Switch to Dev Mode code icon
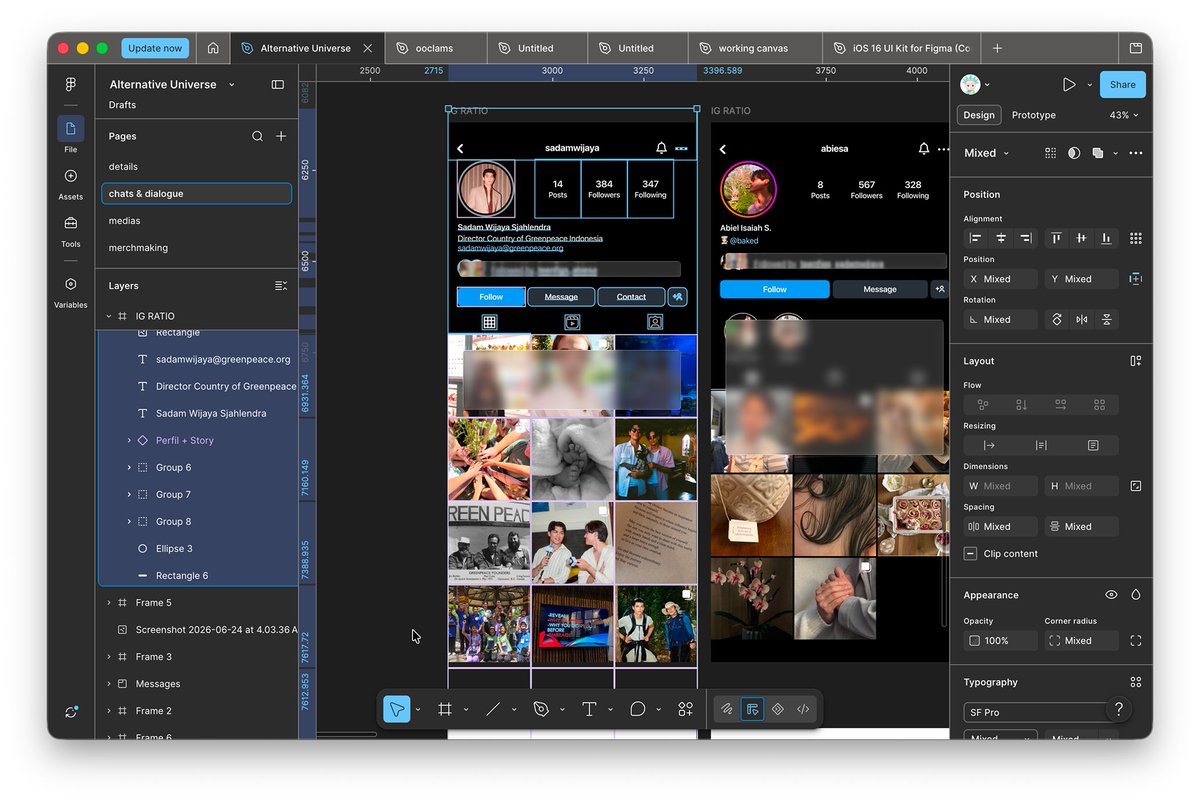 [x=803, y=709]
